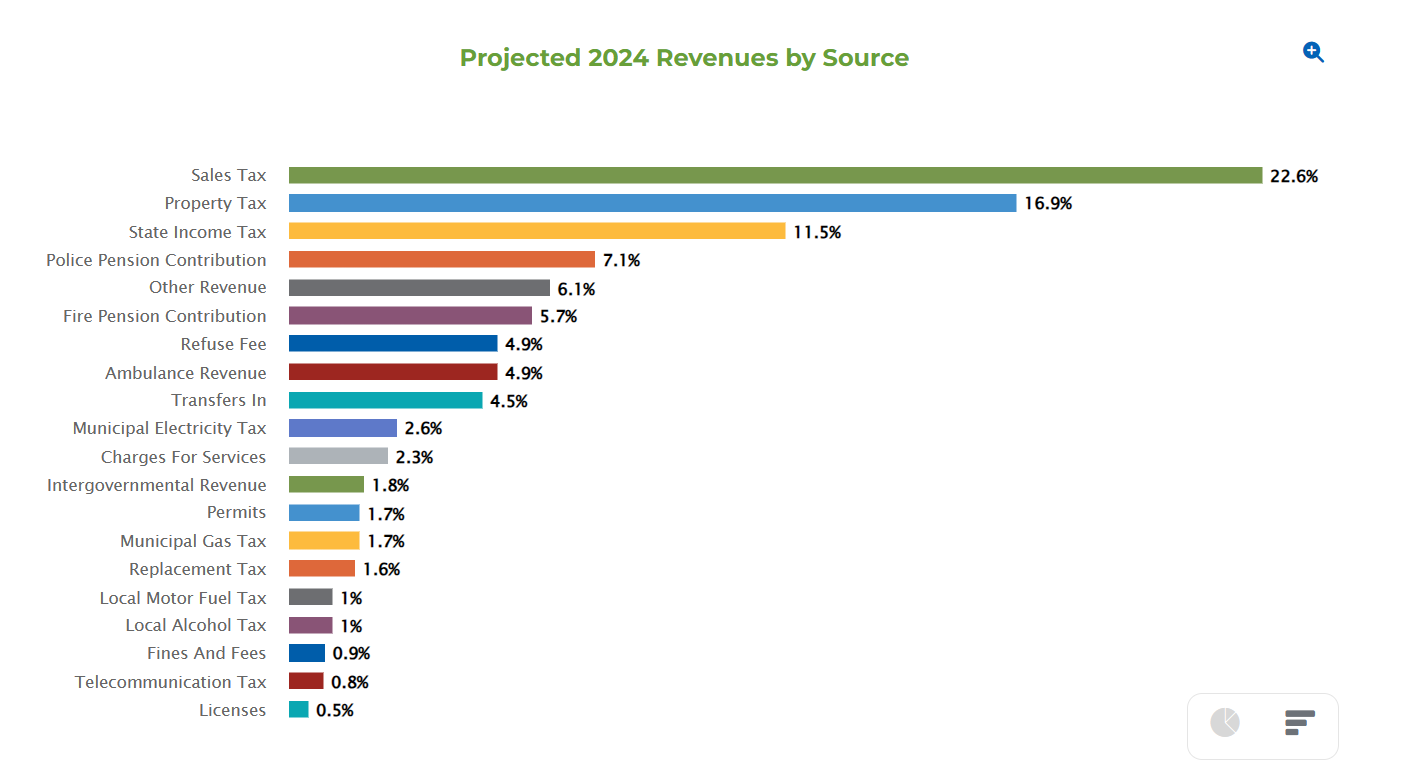Click the 2.6% value
The width and height of the screenshot is (1407, 772).
pyautogui.click(x=423, y=428)
